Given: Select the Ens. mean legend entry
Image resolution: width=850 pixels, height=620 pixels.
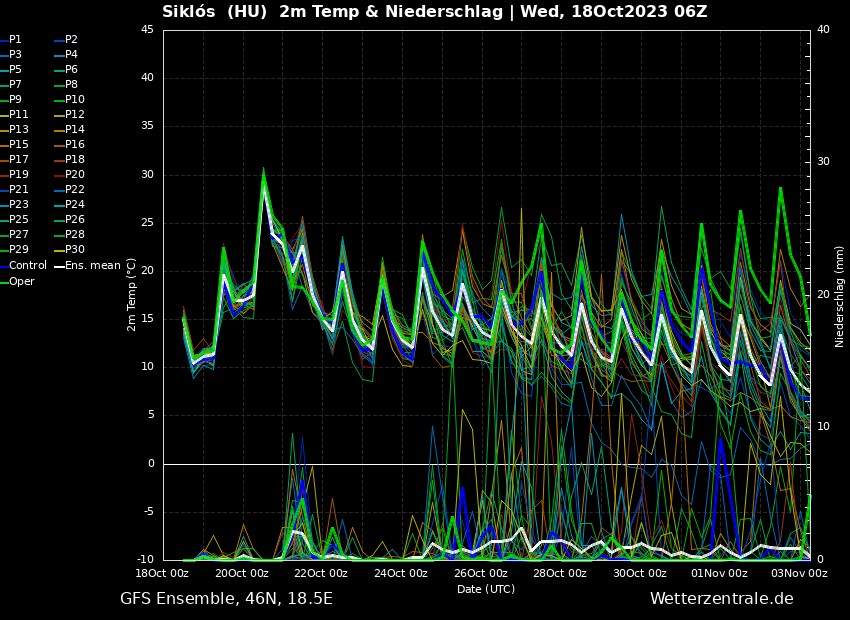Looking at the screenshot, I should [x=92, y=266].
